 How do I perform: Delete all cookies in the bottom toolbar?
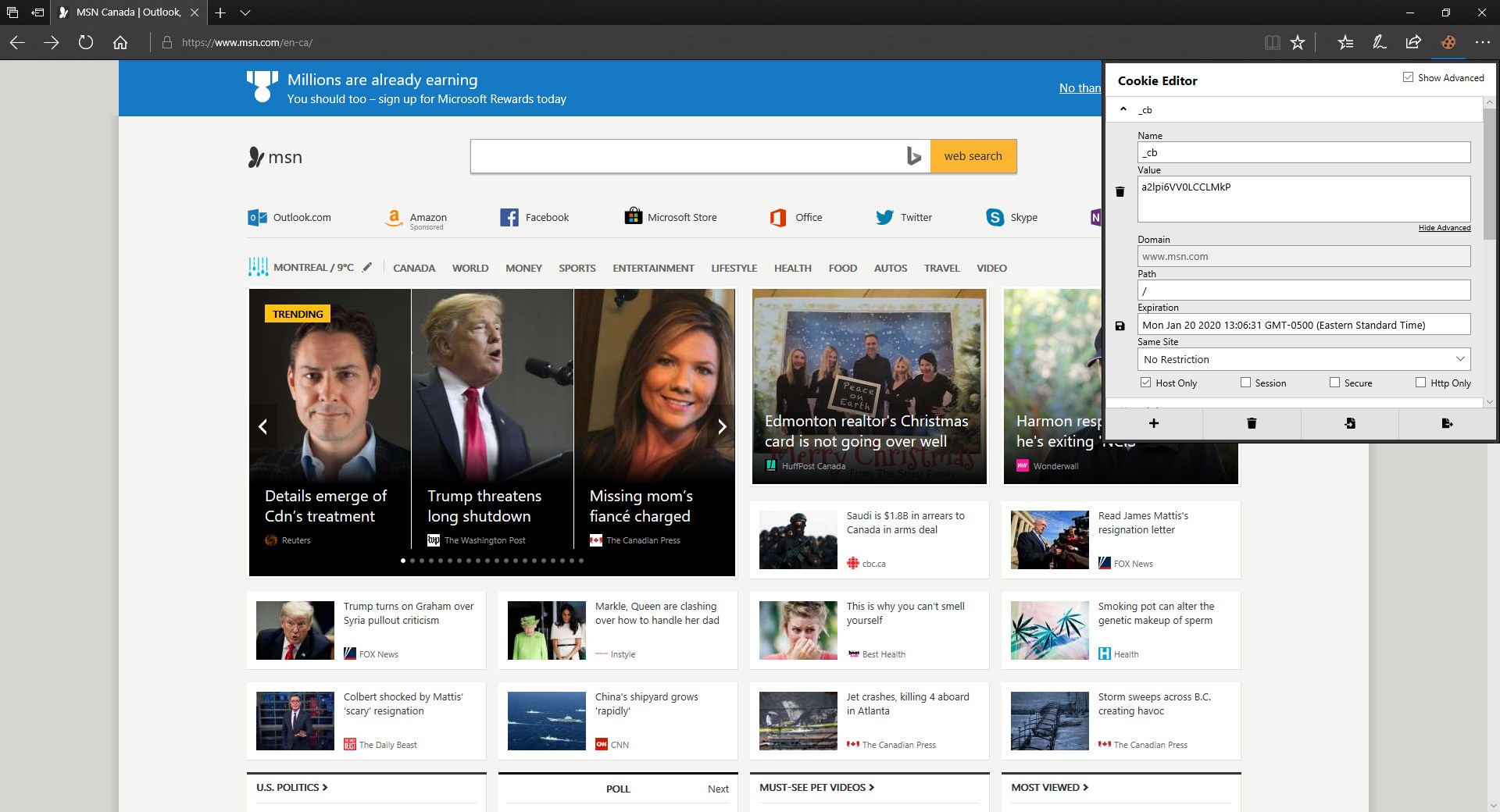tap(1252, 423)
